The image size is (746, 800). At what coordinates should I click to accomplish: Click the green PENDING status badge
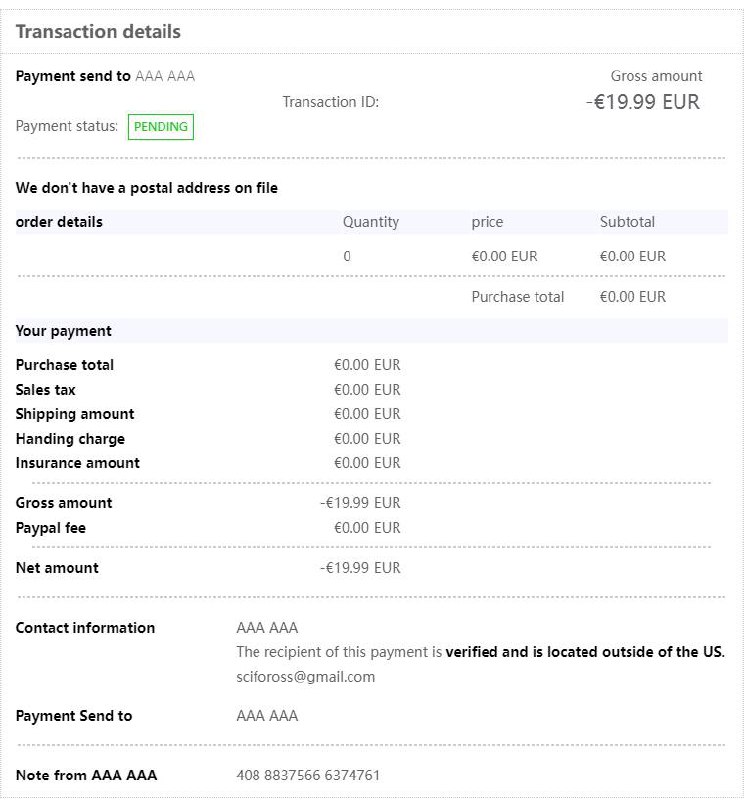[160, 127]
